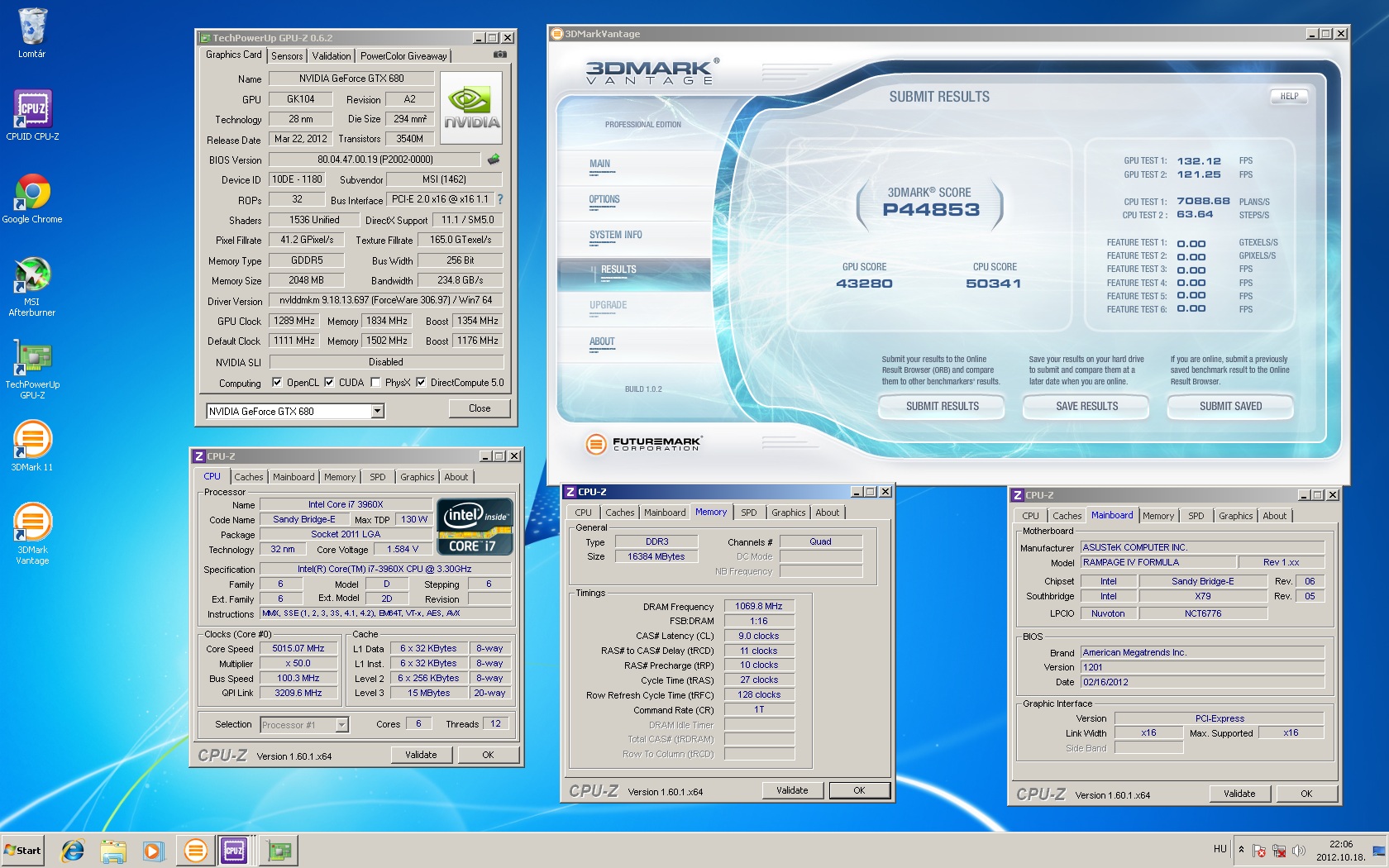Open Caches tab in the CPU-Z processor window
Viewport: 1389px width, 868px height.
(x=248, y=477)
